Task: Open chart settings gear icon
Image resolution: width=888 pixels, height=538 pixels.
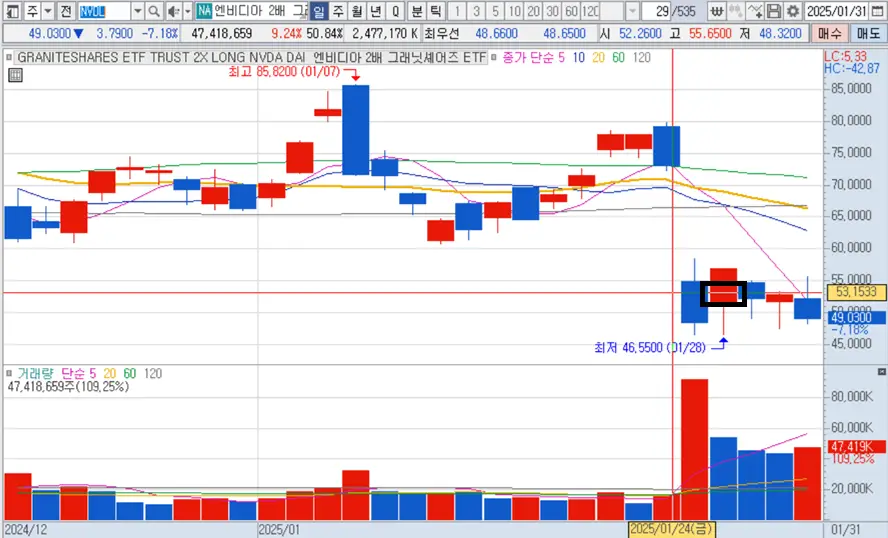Action: coord(793,11)
